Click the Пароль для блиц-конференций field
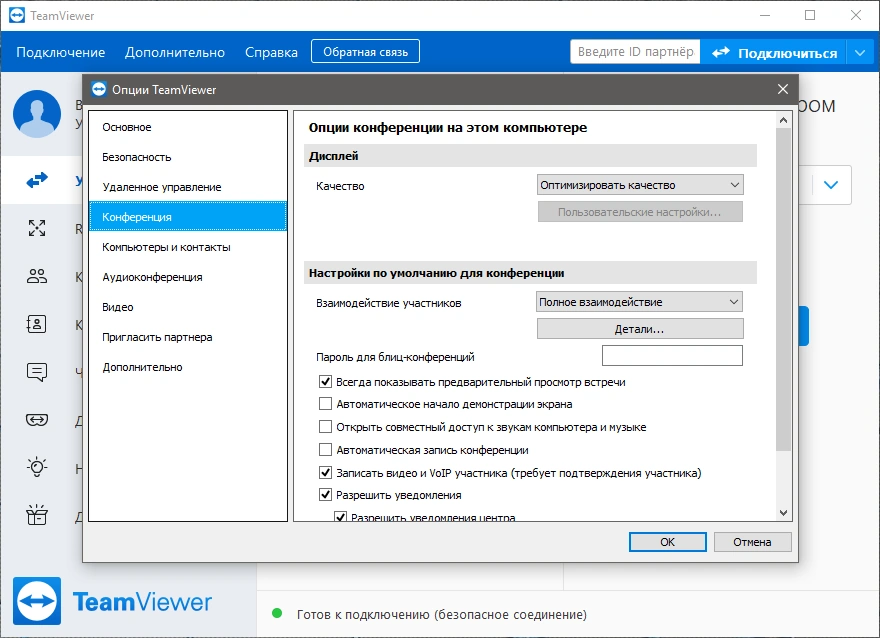This screenshot has height=638, width=880. coord(672,356)
